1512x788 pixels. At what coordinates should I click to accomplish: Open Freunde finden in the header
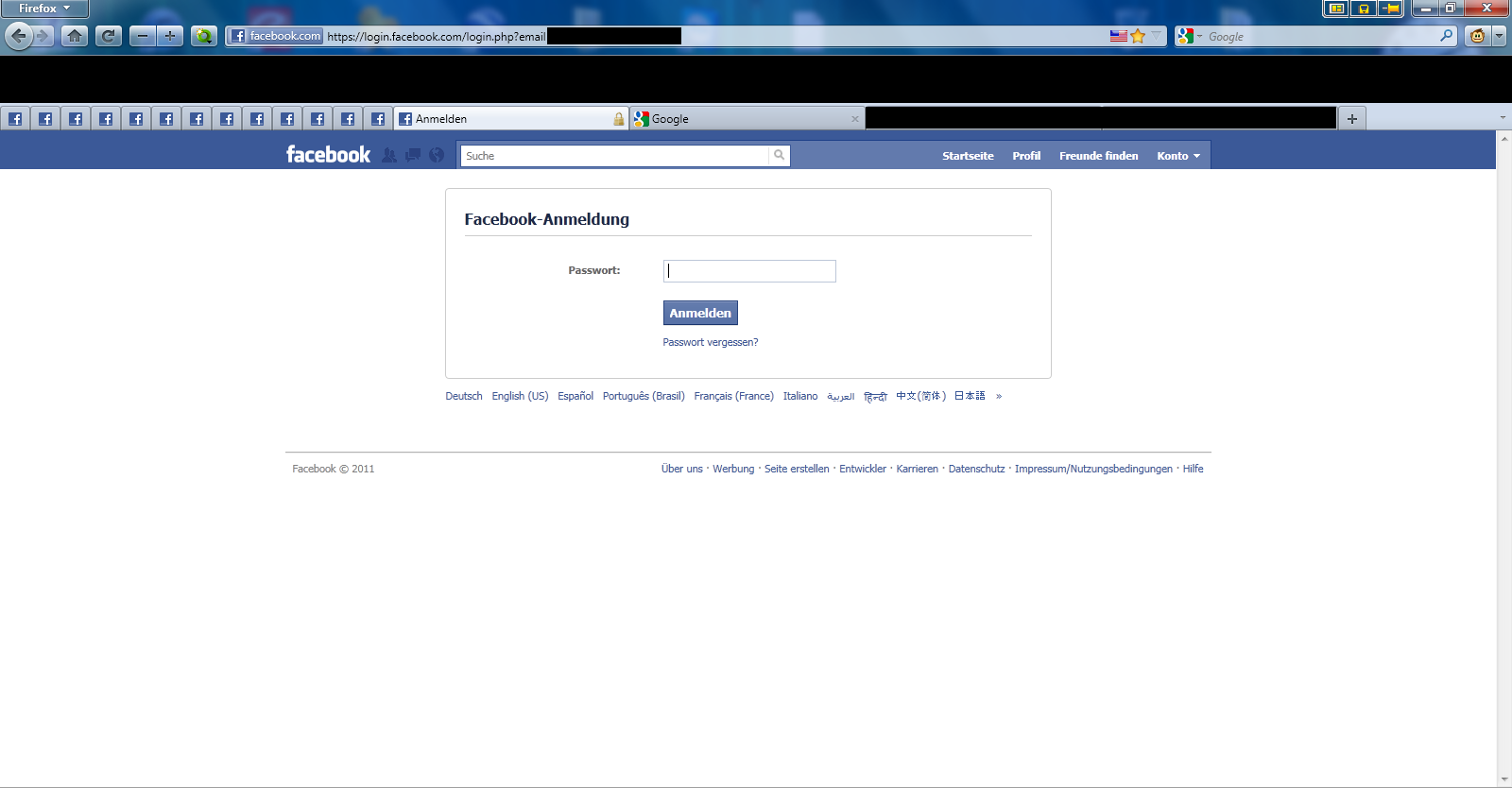click(x=1099, y=156)
